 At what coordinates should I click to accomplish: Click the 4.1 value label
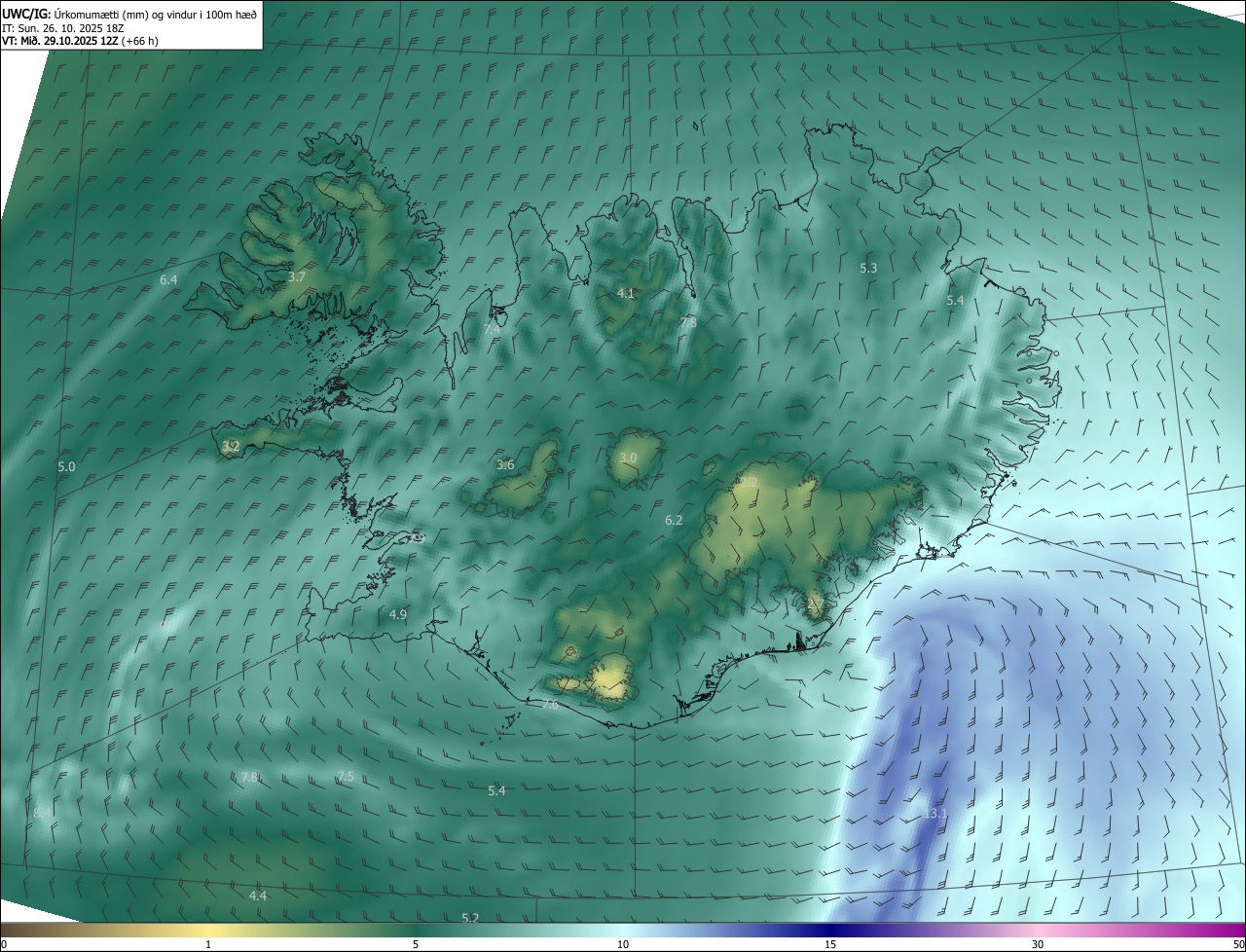coord(626,293)
